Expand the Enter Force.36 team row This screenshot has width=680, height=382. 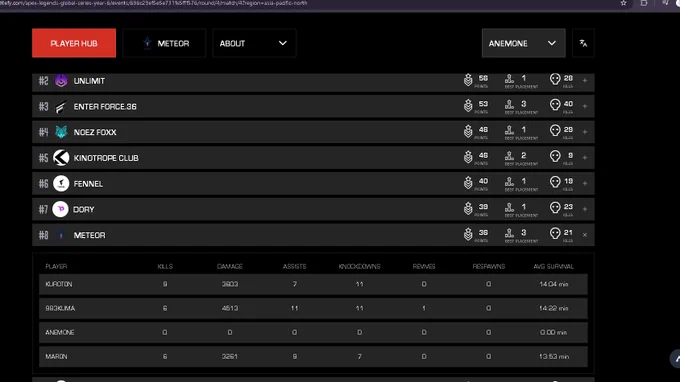[585, 106]
